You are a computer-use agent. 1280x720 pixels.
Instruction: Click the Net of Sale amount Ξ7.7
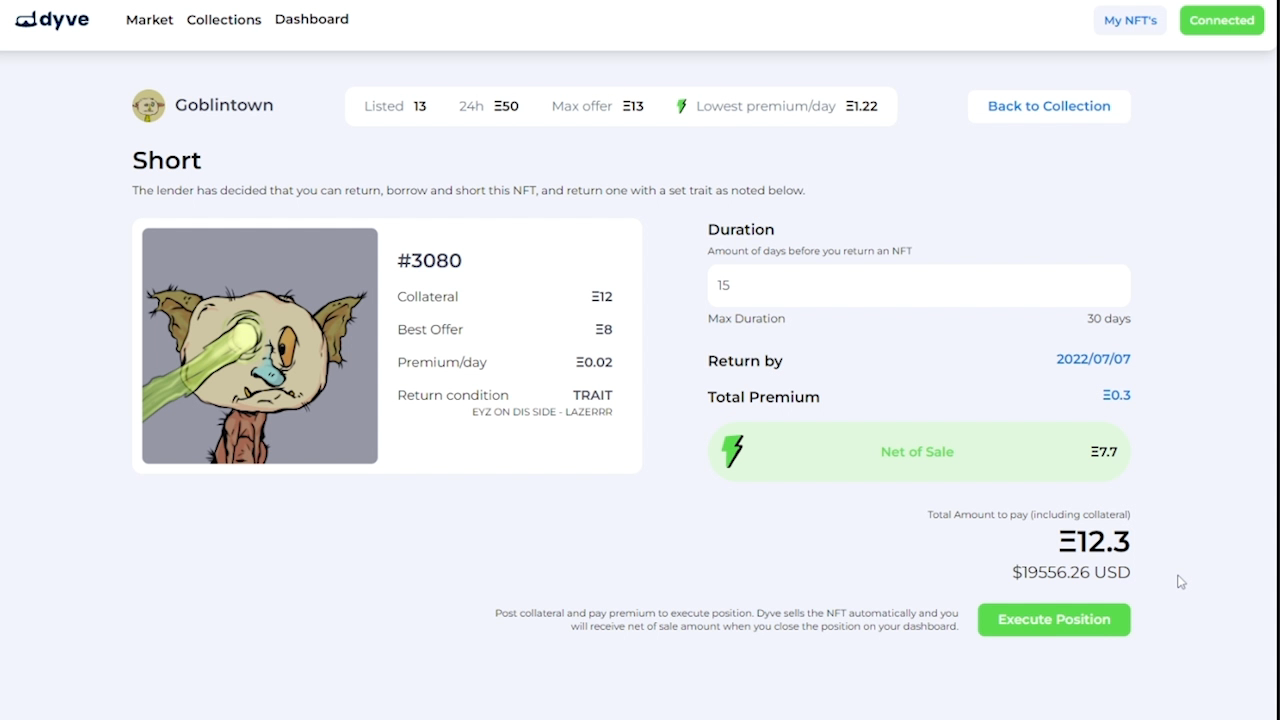click(x=1104, y=452)
